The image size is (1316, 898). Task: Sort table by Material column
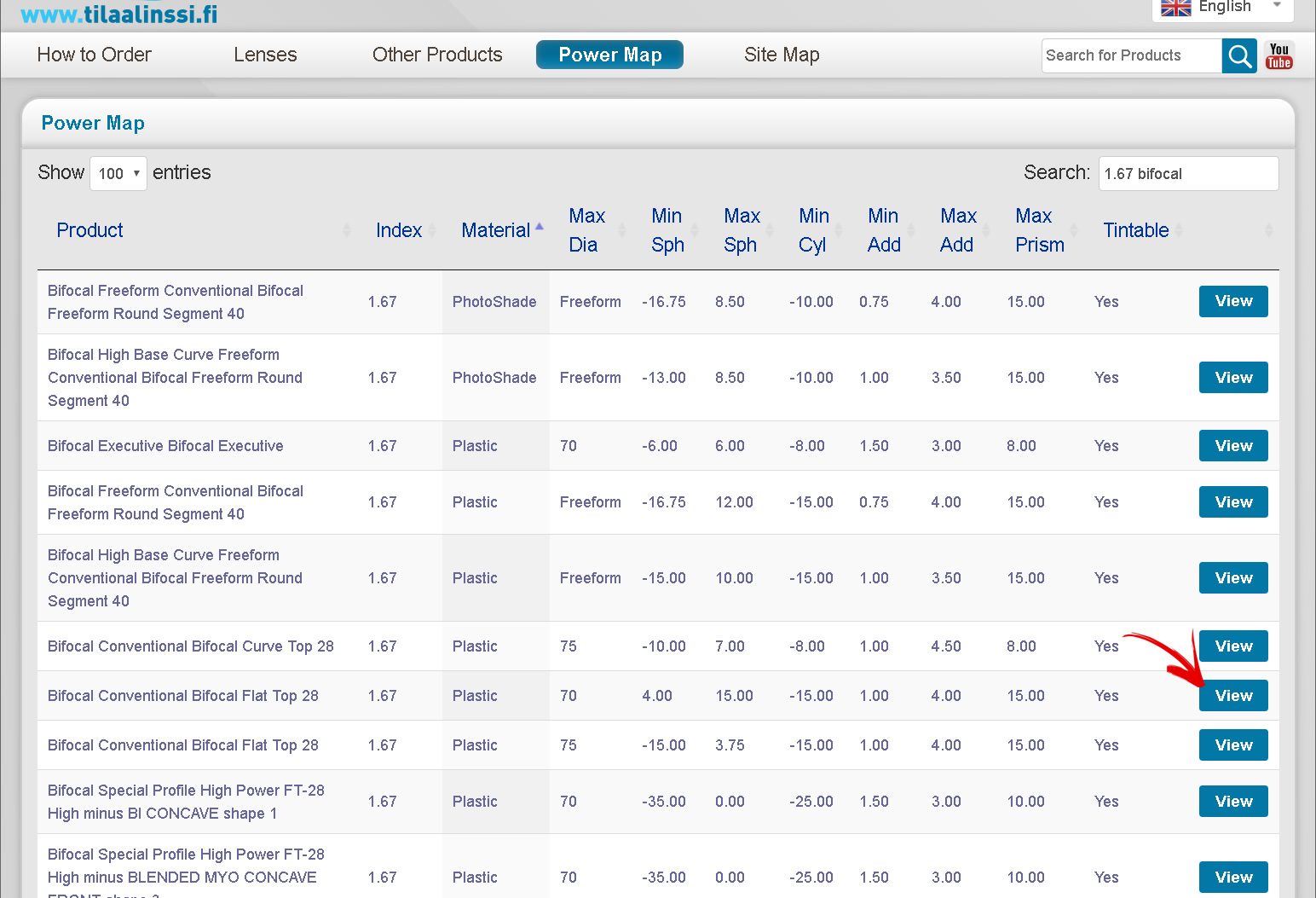496,230
